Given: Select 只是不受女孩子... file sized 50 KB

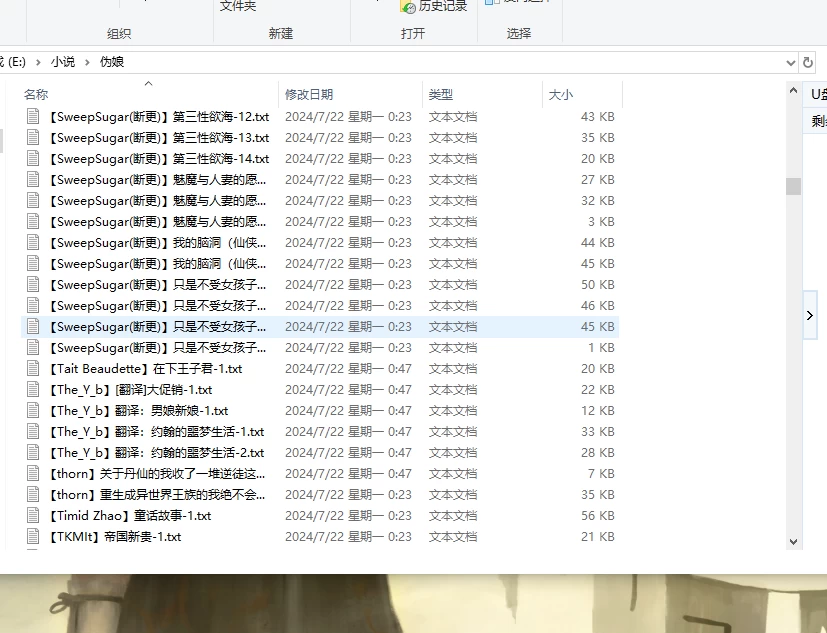Looking at the screenshot, I should point(320,285).
